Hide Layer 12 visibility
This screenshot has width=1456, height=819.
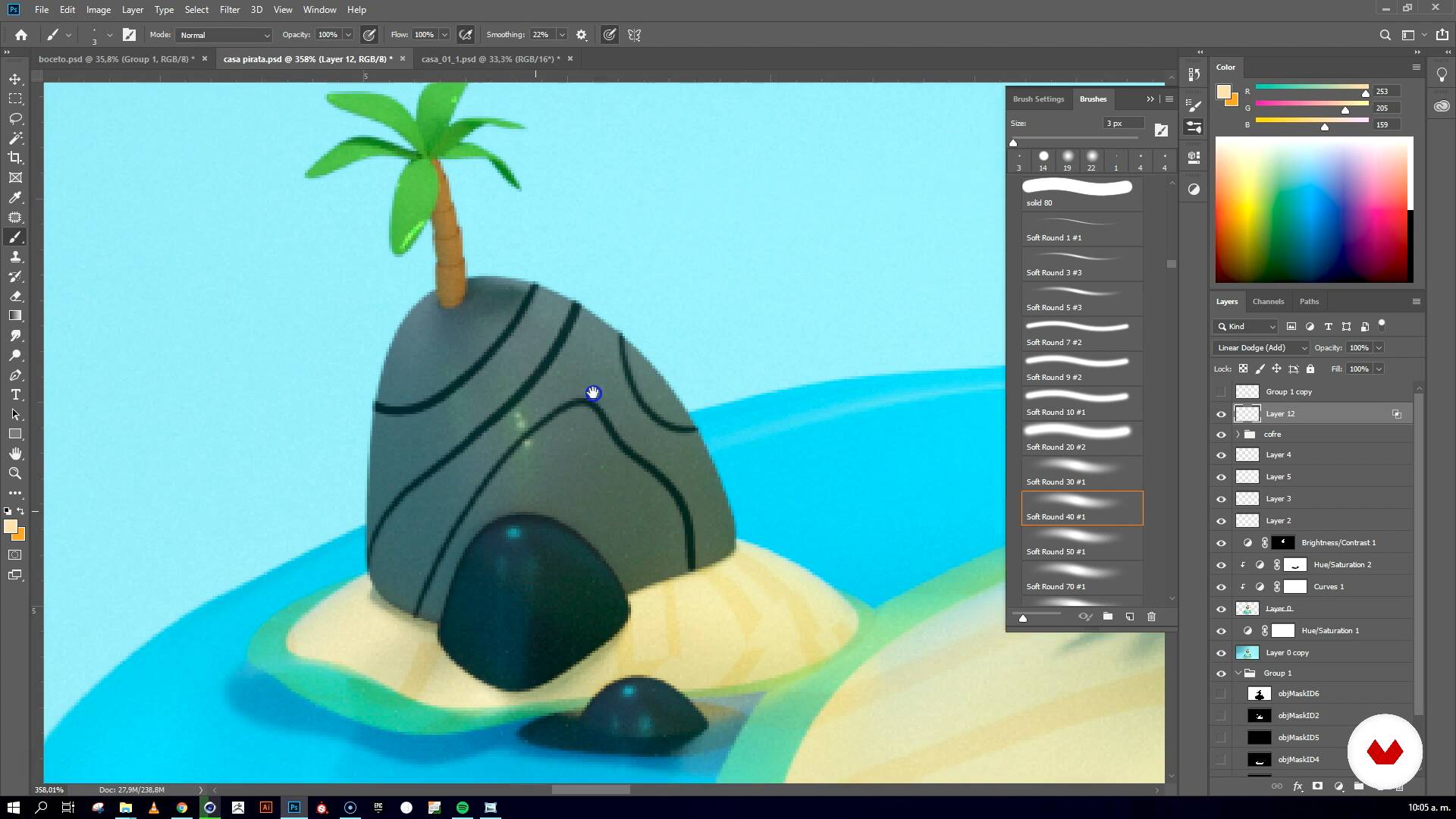click(x=1221, y=414)
